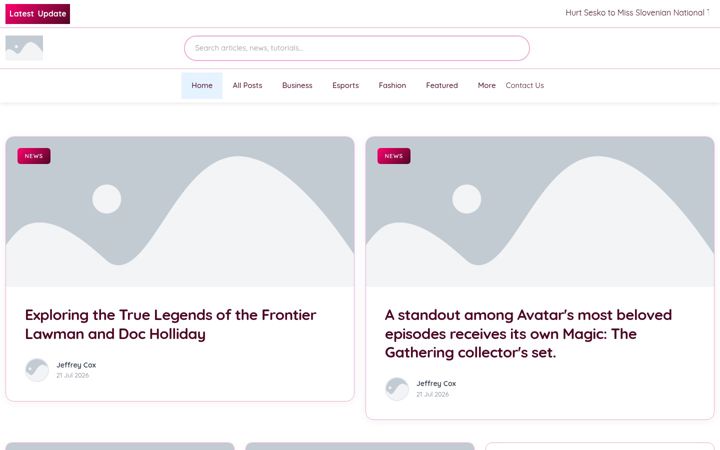This screenshot has height=450, width=720.
Task: Open All Posts in navigation
Action: [248, 85]
